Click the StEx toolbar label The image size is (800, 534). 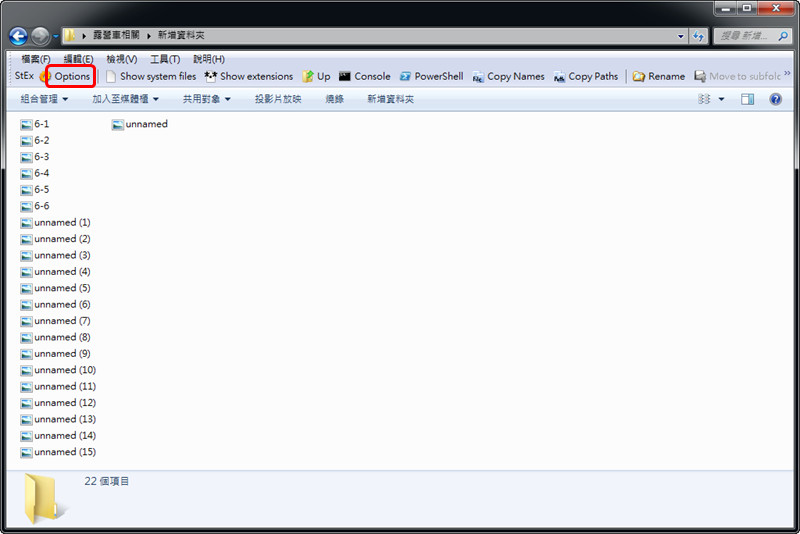point(24,76)
